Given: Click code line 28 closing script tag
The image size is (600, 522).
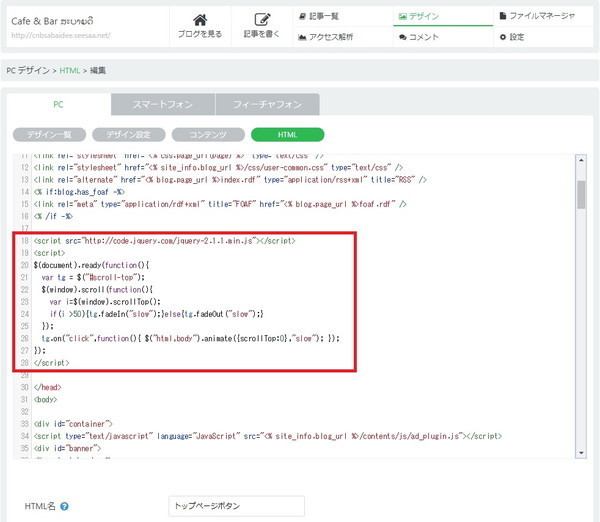Looking at the screenshot, I should pos(52,363).
